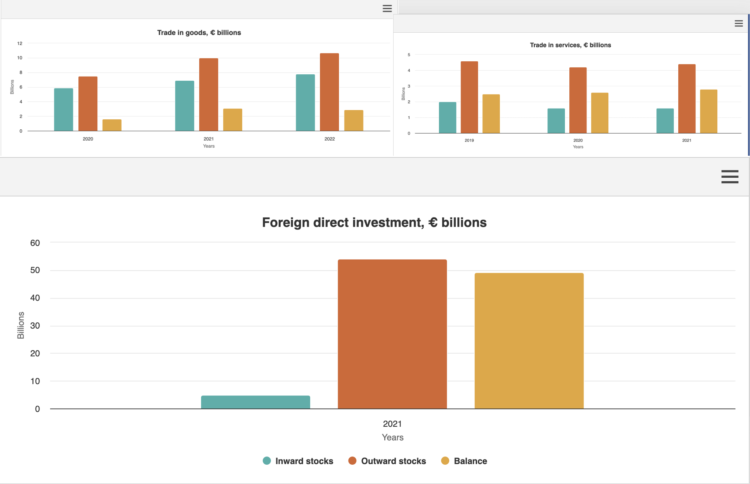
Task: Select the yellow Balance bar in FDI chart
Action: [x=529, y=341]
